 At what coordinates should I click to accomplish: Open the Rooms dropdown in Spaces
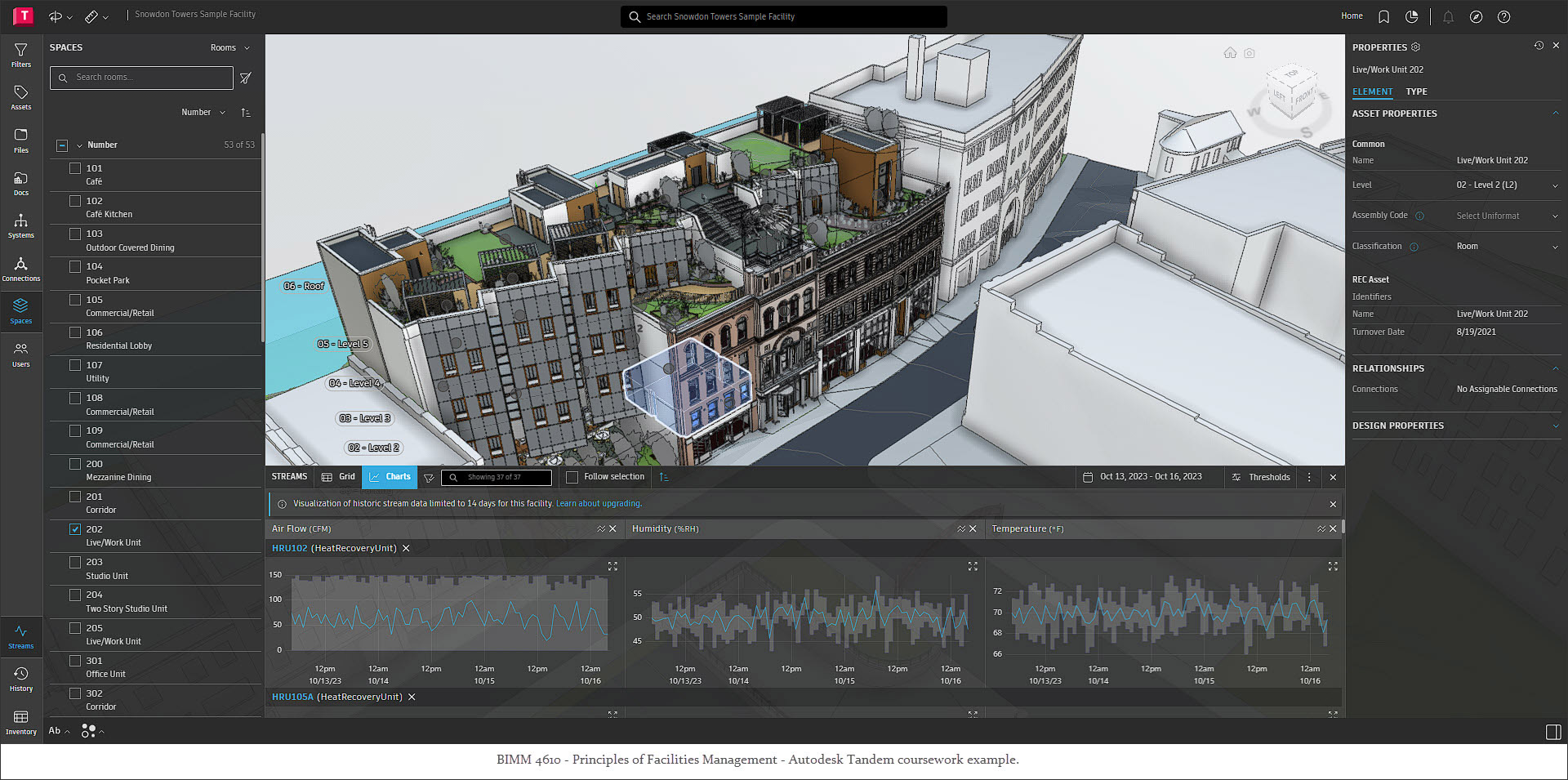[x=230, y=48]
